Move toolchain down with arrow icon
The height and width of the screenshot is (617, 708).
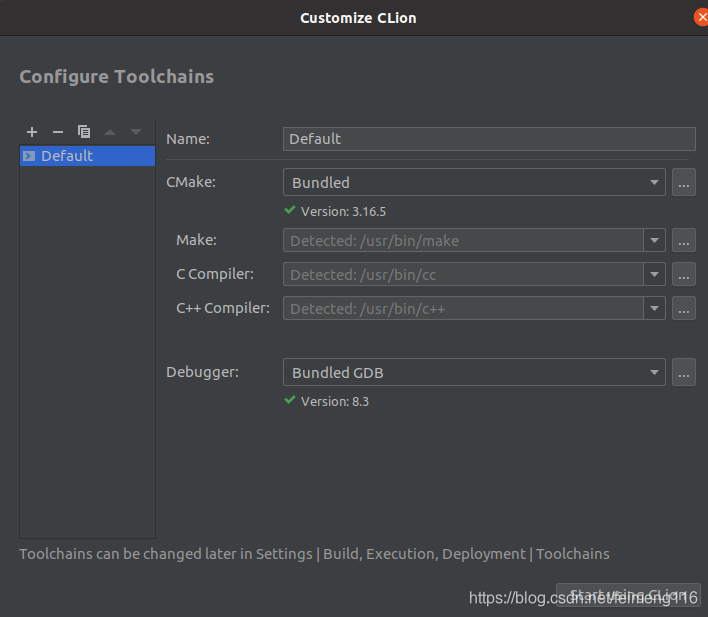(x=136, y=132)
